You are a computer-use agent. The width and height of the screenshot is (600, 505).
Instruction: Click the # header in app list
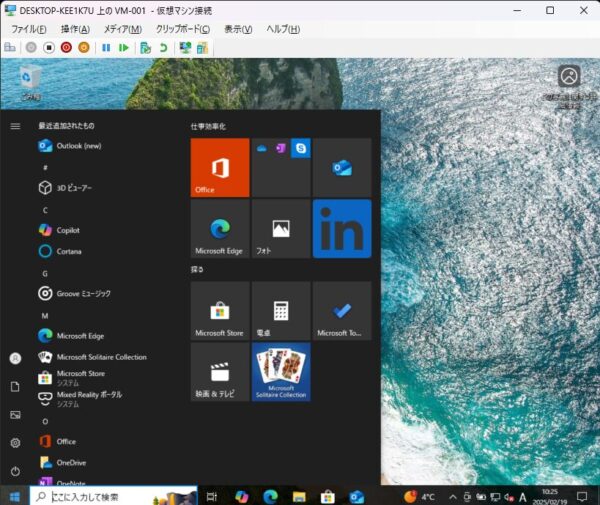point(45,168)
